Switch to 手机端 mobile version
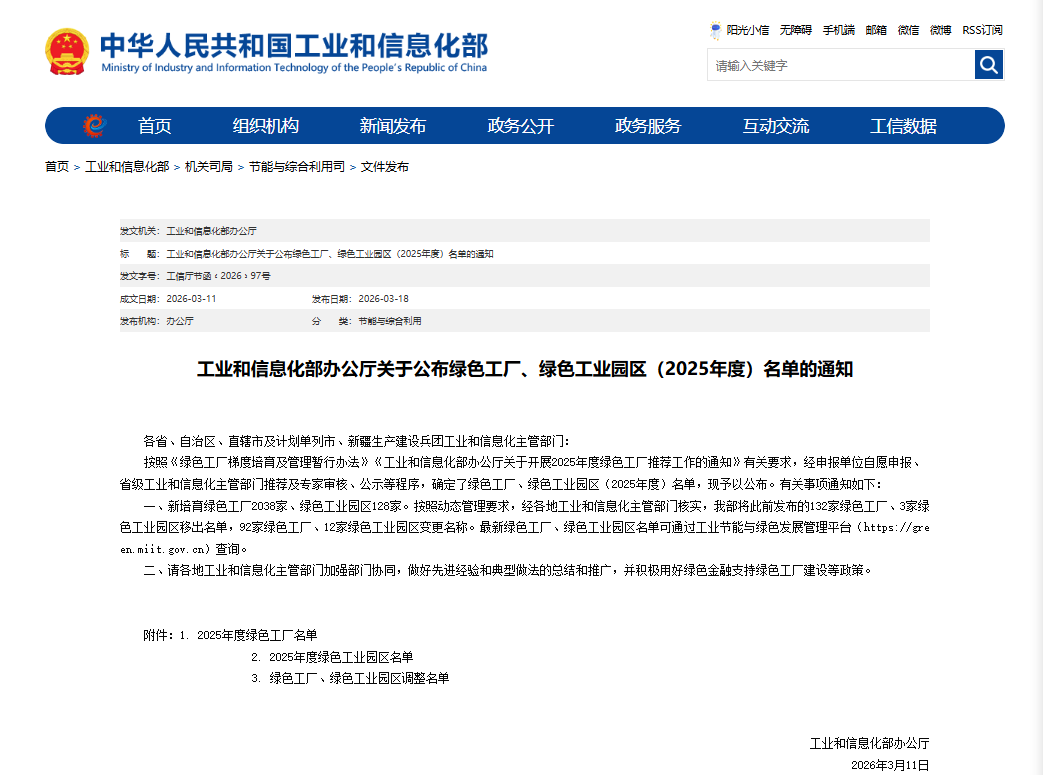 838,30
